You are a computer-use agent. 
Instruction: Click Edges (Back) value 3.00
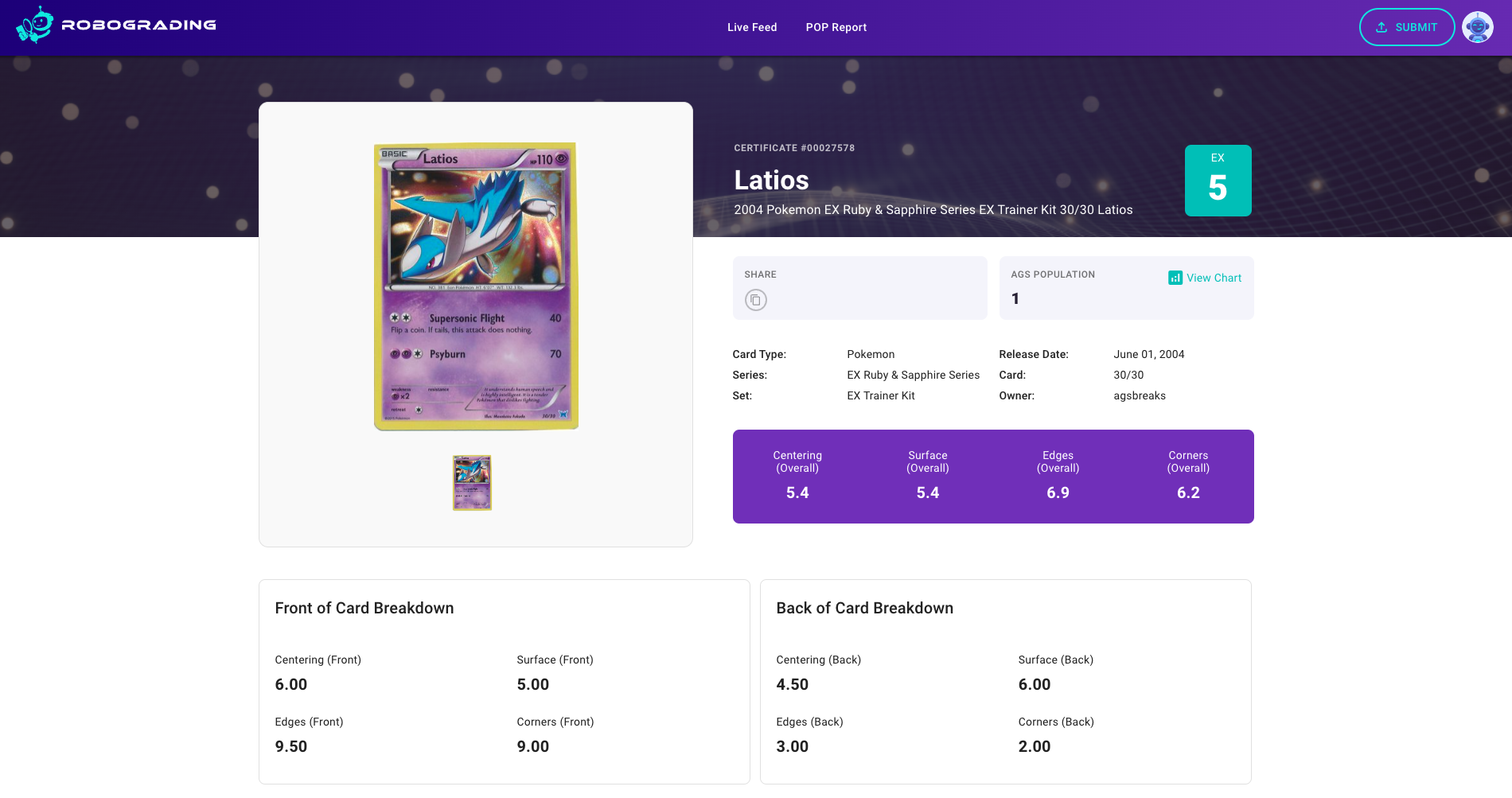pyautogui.click(x=793, y=746)
